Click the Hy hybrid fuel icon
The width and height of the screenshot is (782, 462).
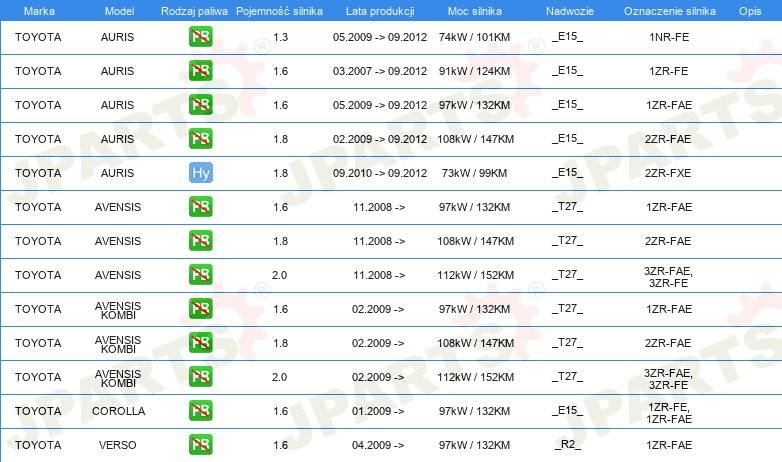pos(200,173)
